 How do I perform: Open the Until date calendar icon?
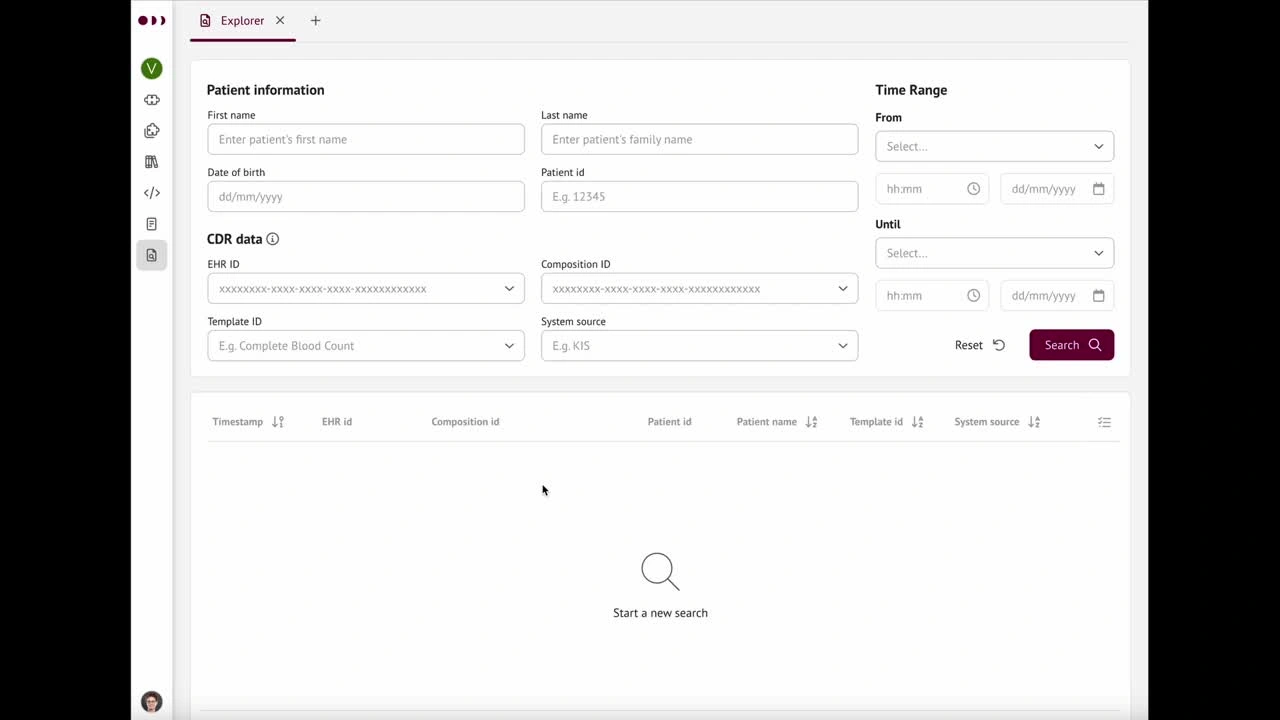(1098, 296)
